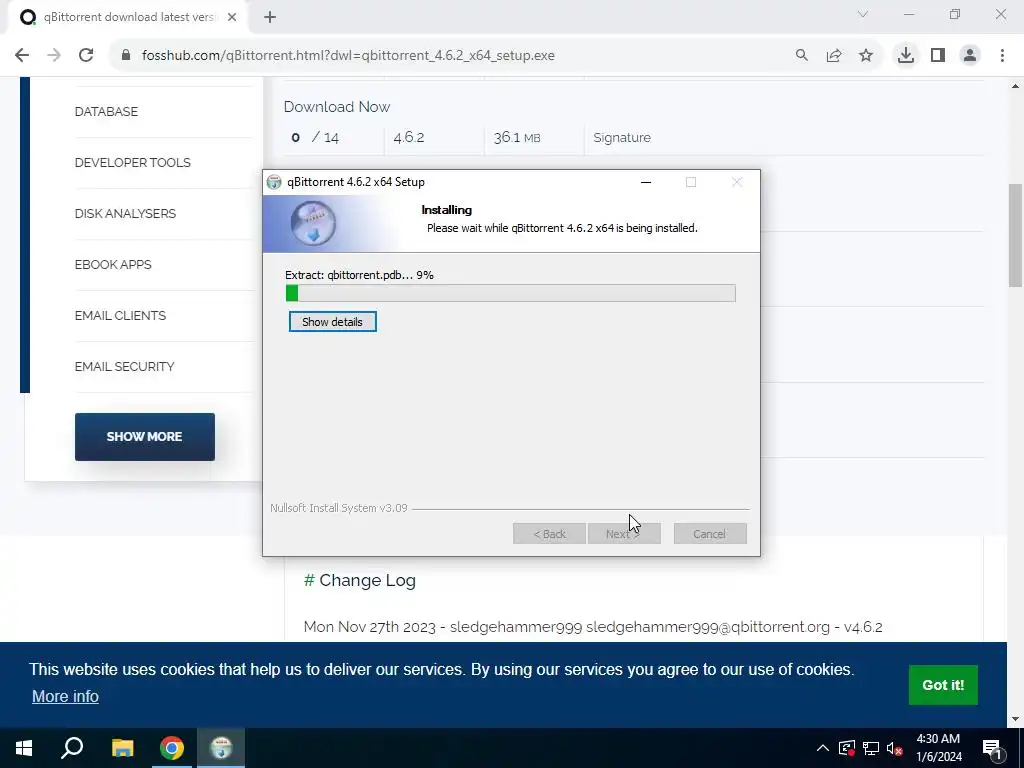This screenshot has height=768, width=1024.
Task: Accept cookies with Got it! button
Action: coord(943,685)
